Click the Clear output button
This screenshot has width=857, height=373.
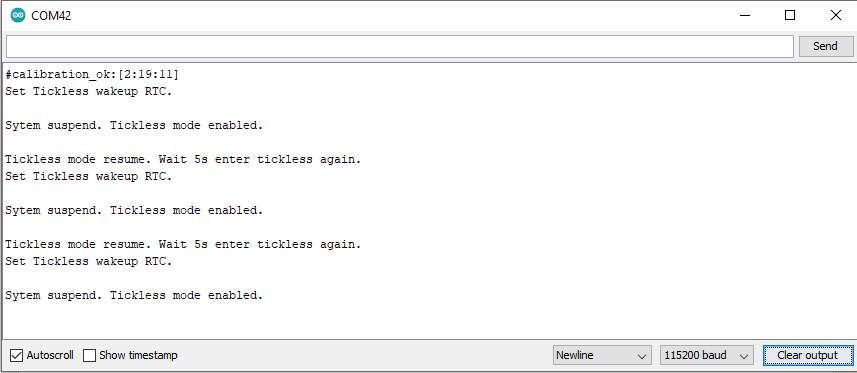pos(808,355)
